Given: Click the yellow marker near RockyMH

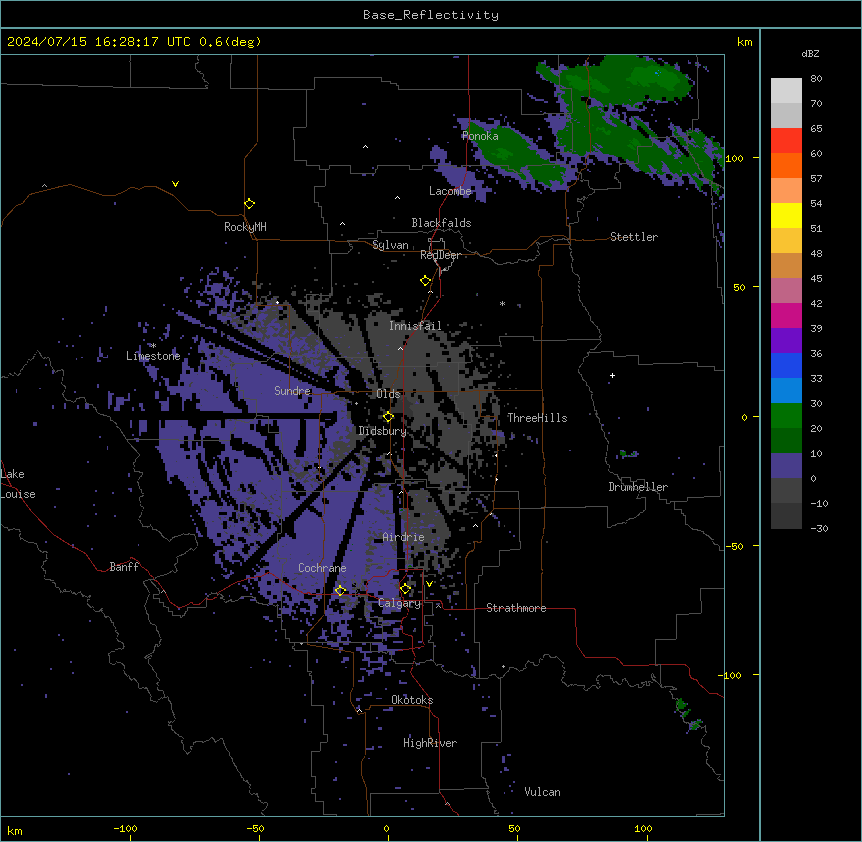Looking at the screenshot, I should pos(249,204).
